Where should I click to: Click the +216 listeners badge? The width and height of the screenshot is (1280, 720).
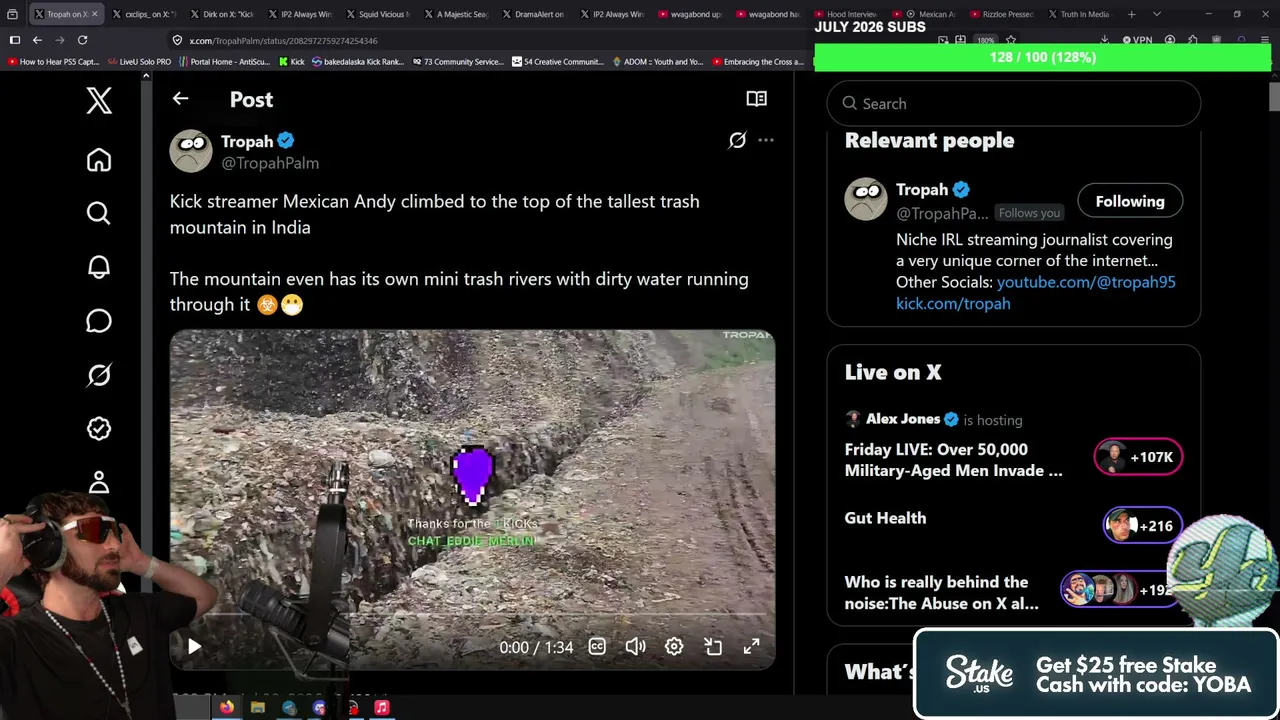coord(1143,525)
